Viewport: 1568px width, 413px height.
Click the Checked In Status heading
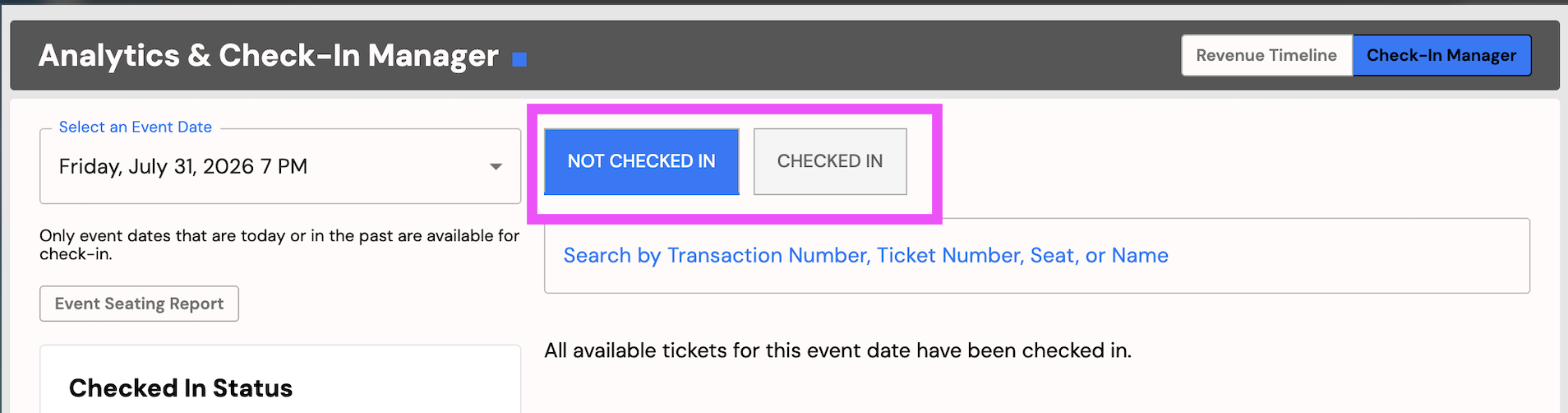point(181,388)
